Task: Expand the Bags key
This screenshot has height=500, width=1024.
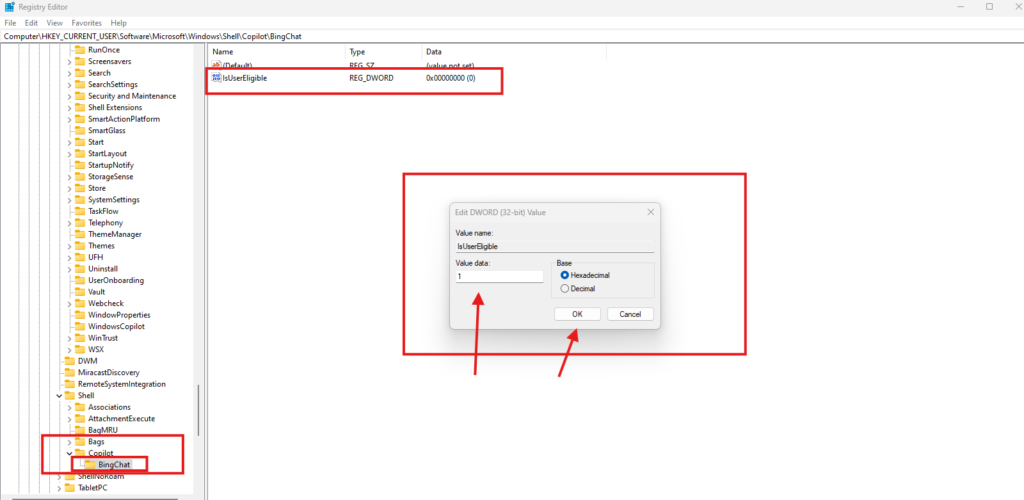Action: coord(69,441)
